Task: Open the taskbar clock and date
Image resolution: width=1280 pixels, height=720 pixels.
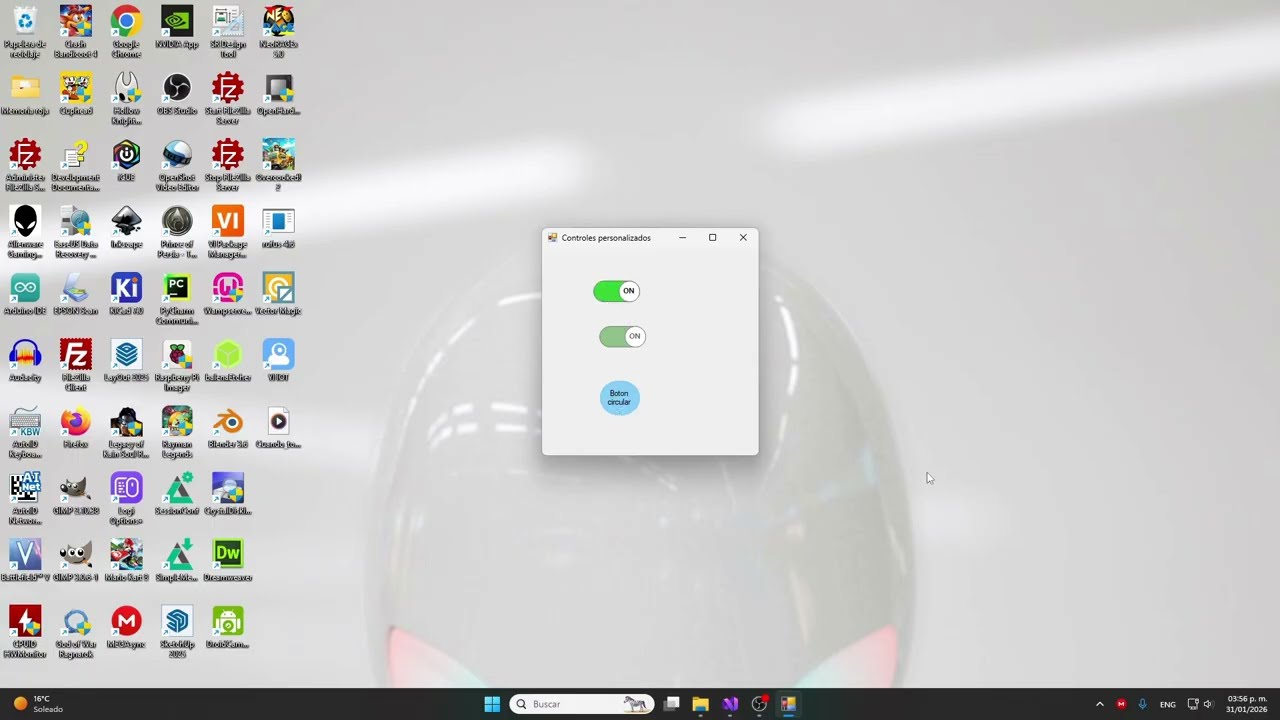Action: tap(1247, 704)
